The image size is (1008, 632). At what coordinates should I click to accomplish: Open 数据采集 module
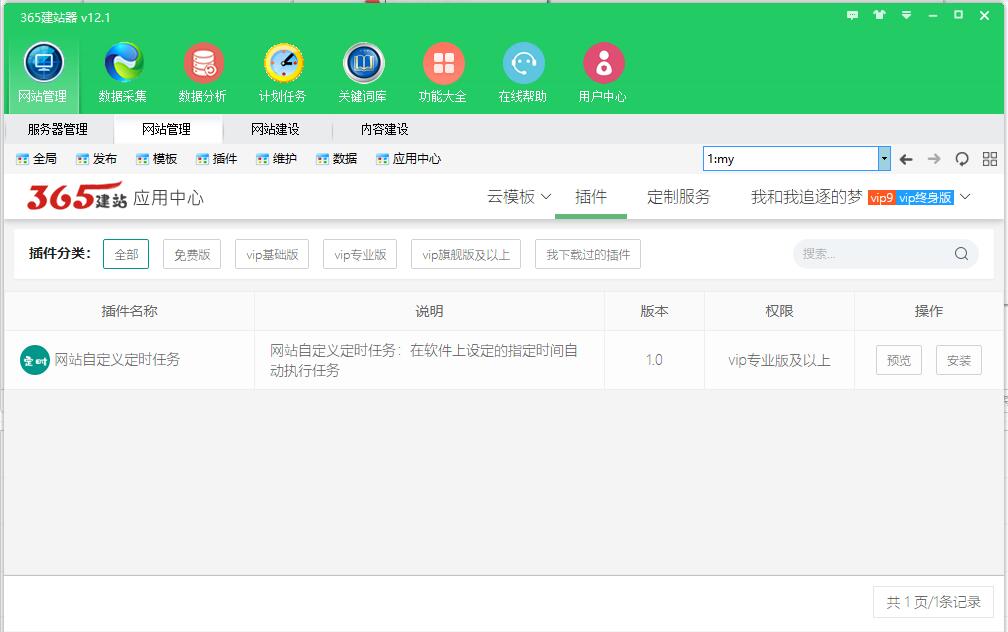click(123, 73)
